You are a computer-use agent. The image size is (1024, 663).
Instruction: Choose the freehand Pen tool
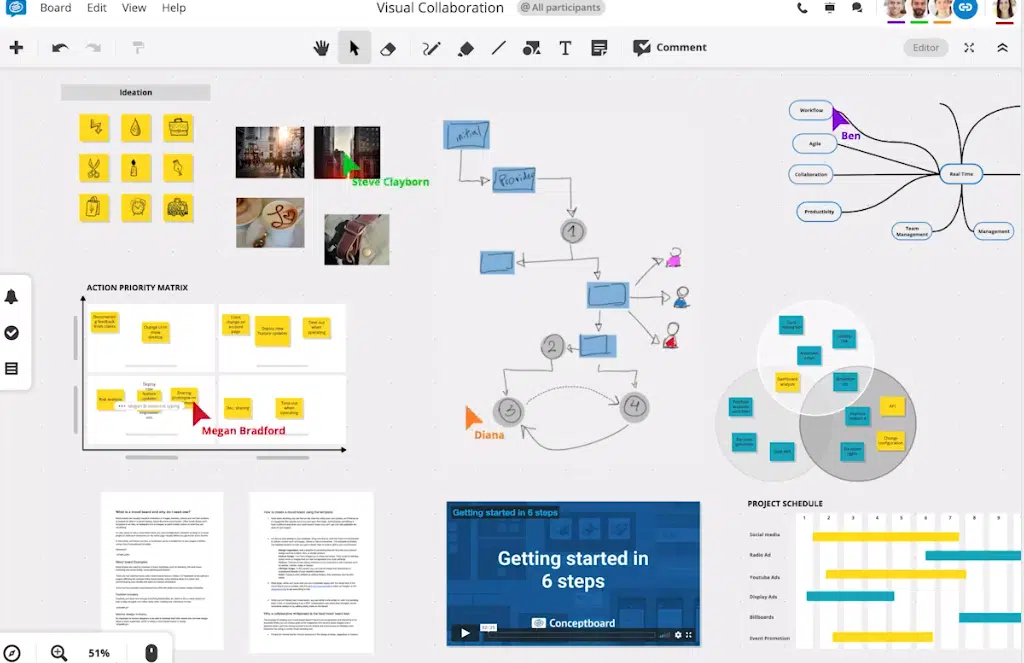click(x=431, y=48)
